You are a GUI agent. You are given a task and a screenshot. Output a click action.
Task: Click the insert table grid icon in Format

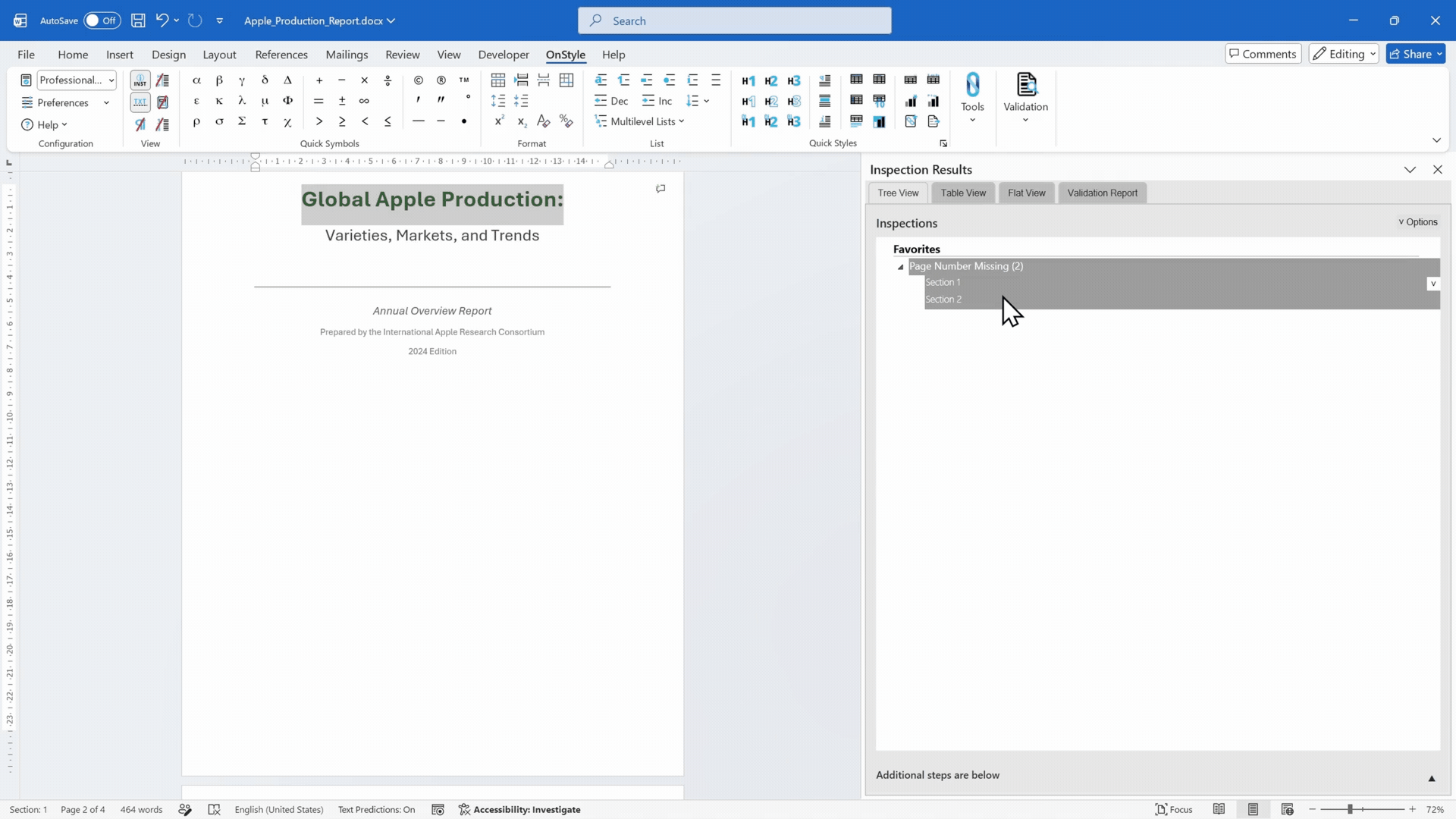tap(498, 80)
